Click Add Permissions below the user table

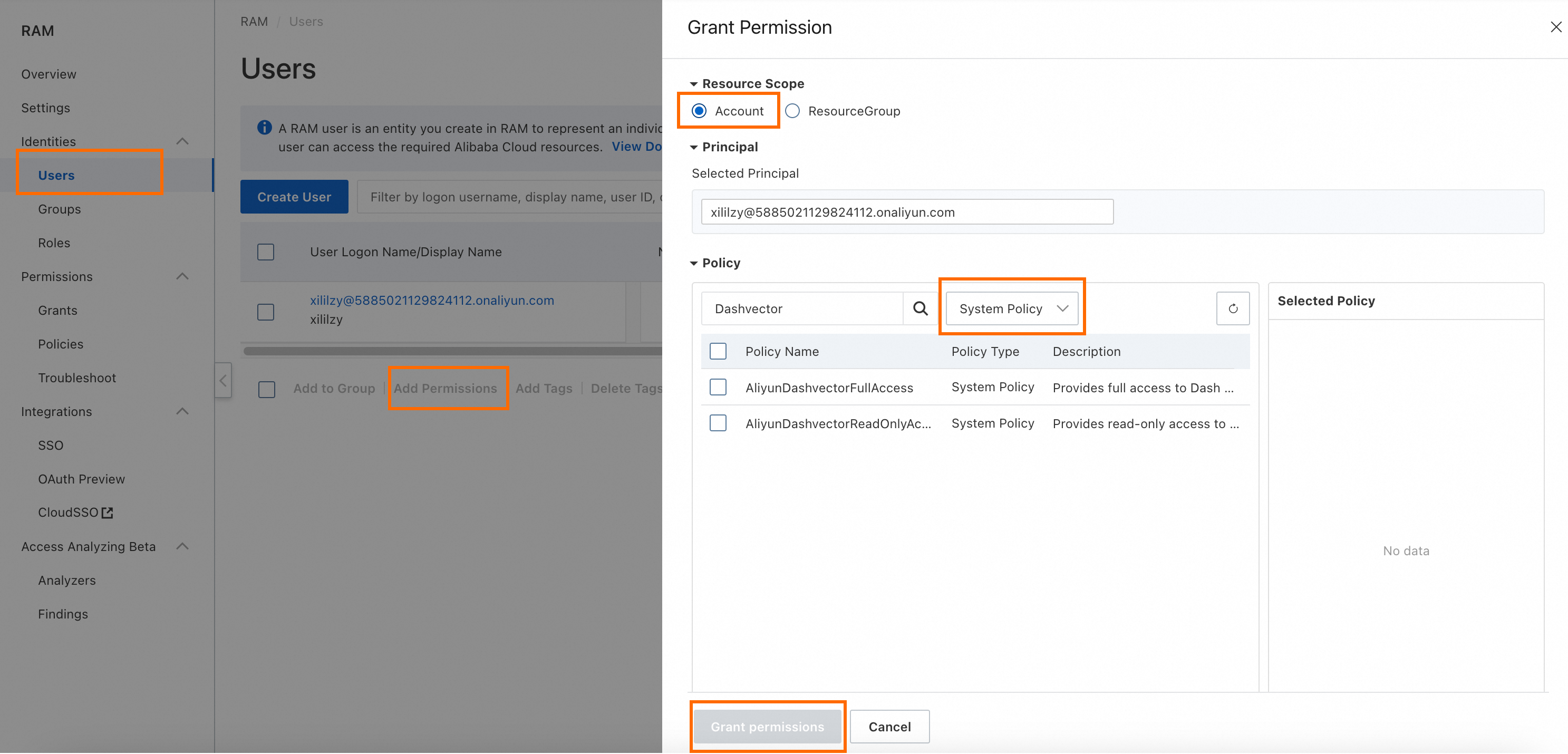pos(445,388)
